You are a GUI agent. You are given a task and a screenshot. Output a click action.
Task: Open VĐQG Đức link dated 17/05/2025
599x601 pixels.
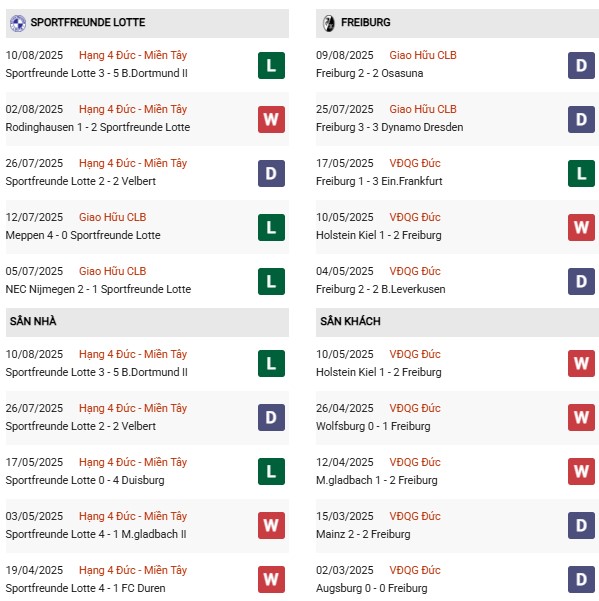coord(415,163)
